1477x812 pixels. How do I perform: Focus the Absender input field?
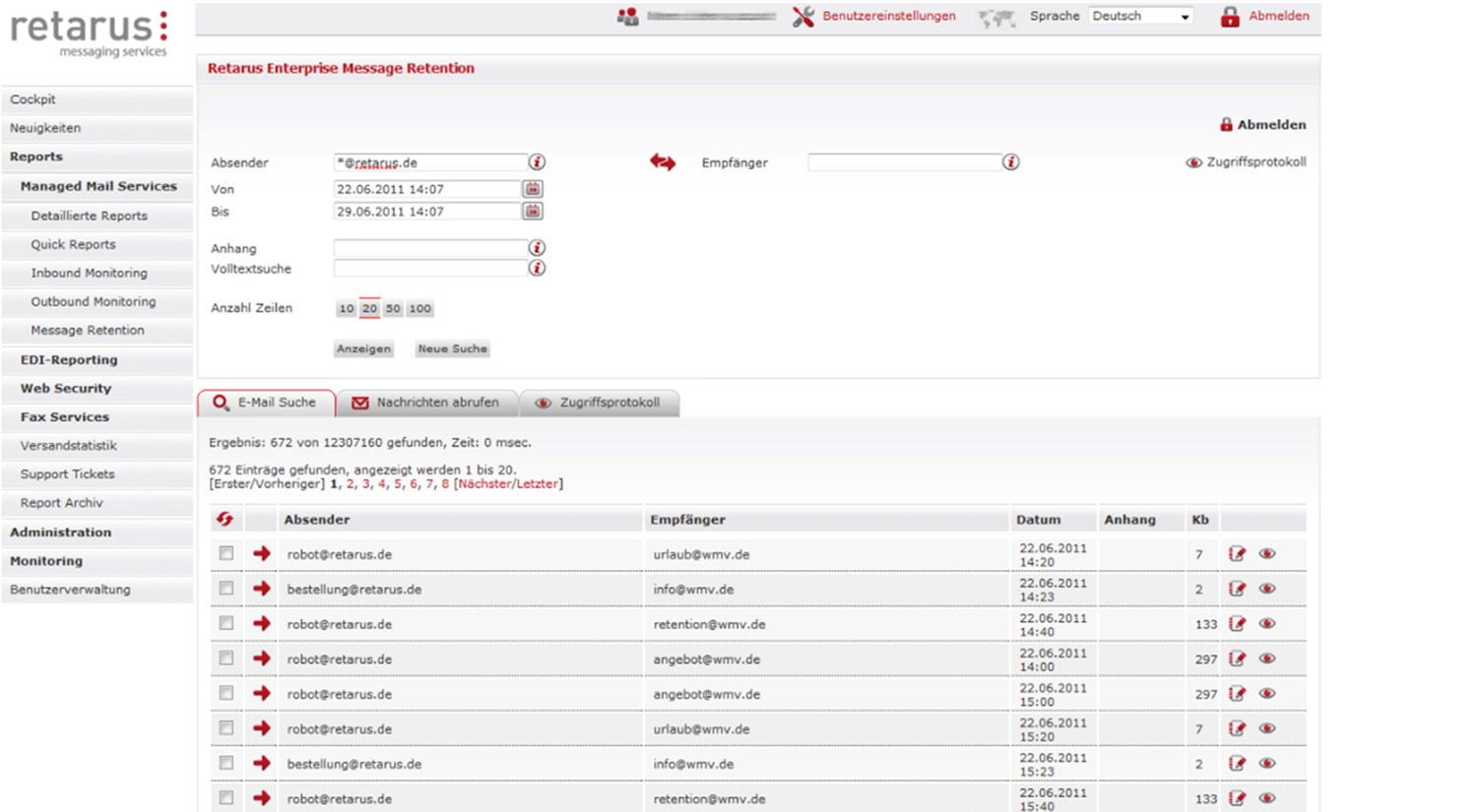(430, 162)
